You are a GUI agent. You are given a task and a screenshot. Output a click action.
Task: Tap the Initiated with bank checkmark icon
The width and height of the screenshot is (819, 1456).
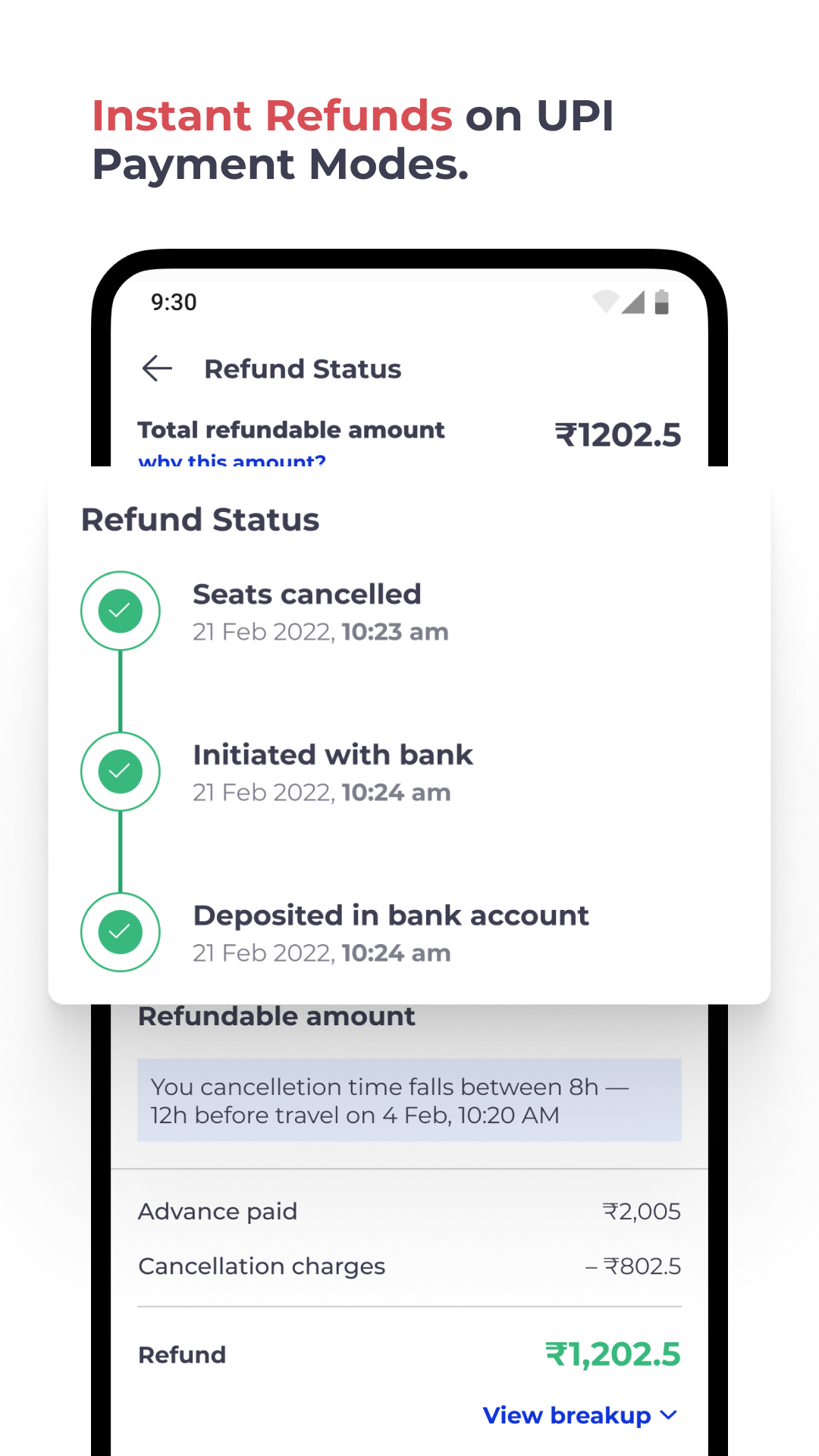121,771
